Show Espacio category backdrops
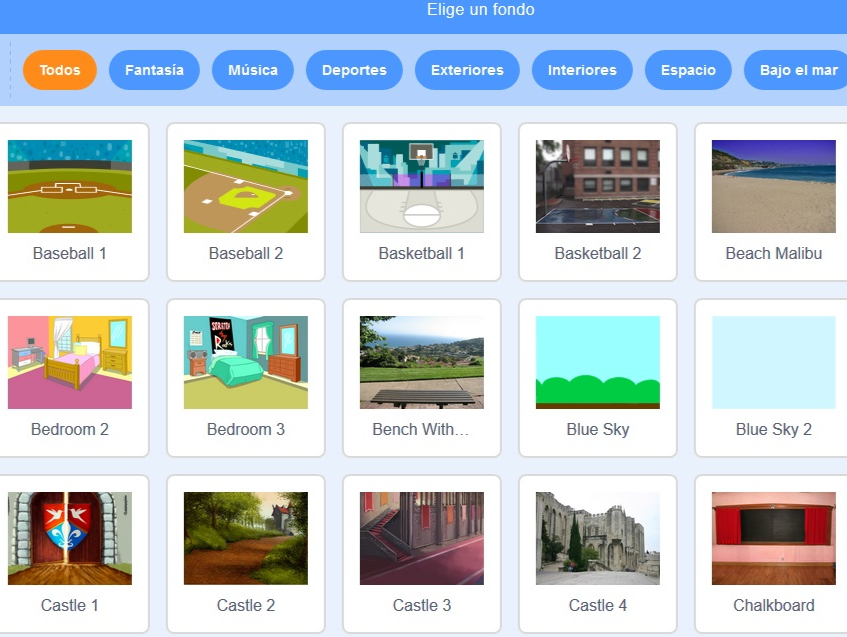The height and width of the screenshot is (637, 847). [688, 70]
